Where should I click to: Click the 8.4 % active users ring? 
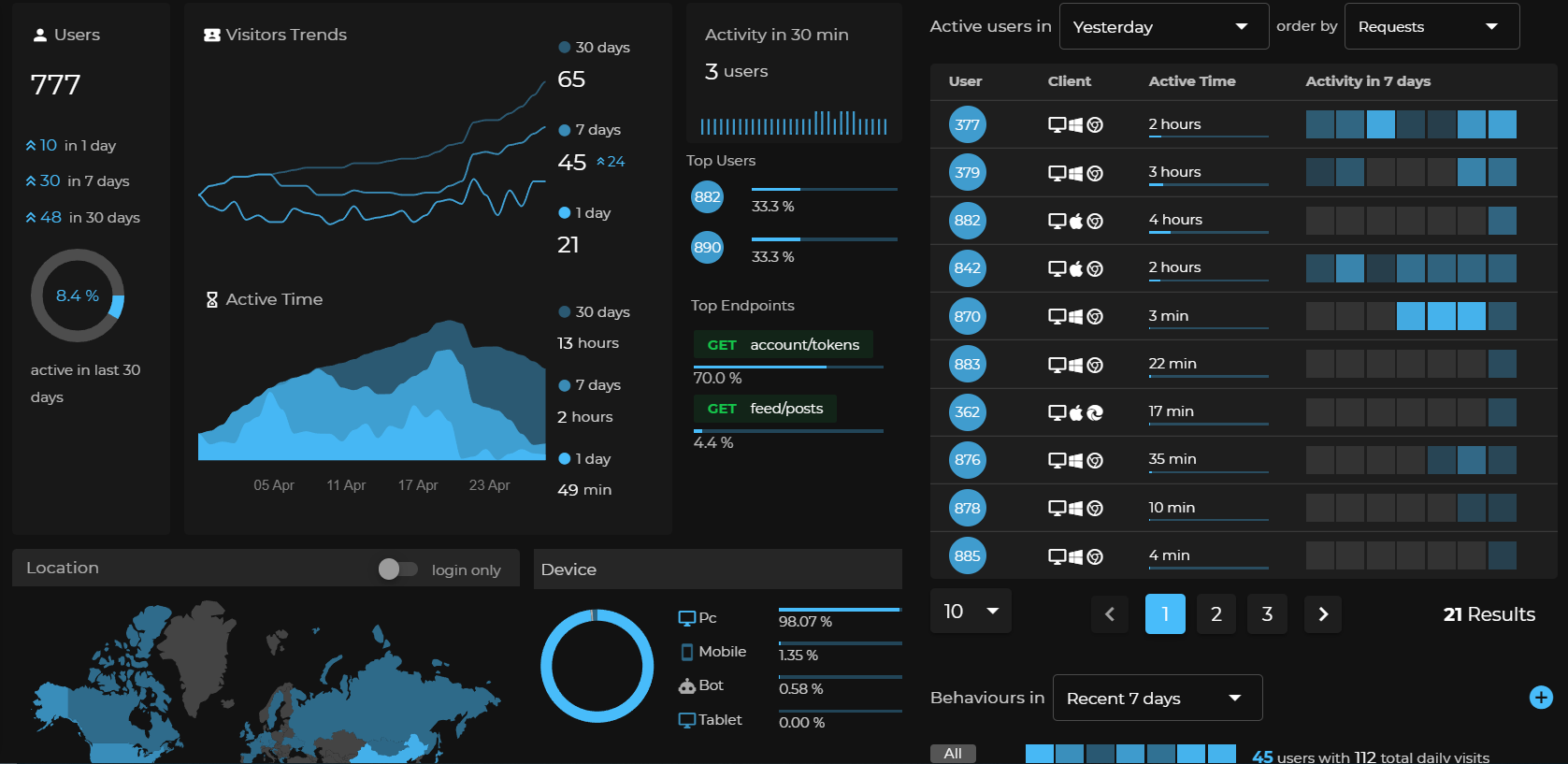(x=78, y=296)
